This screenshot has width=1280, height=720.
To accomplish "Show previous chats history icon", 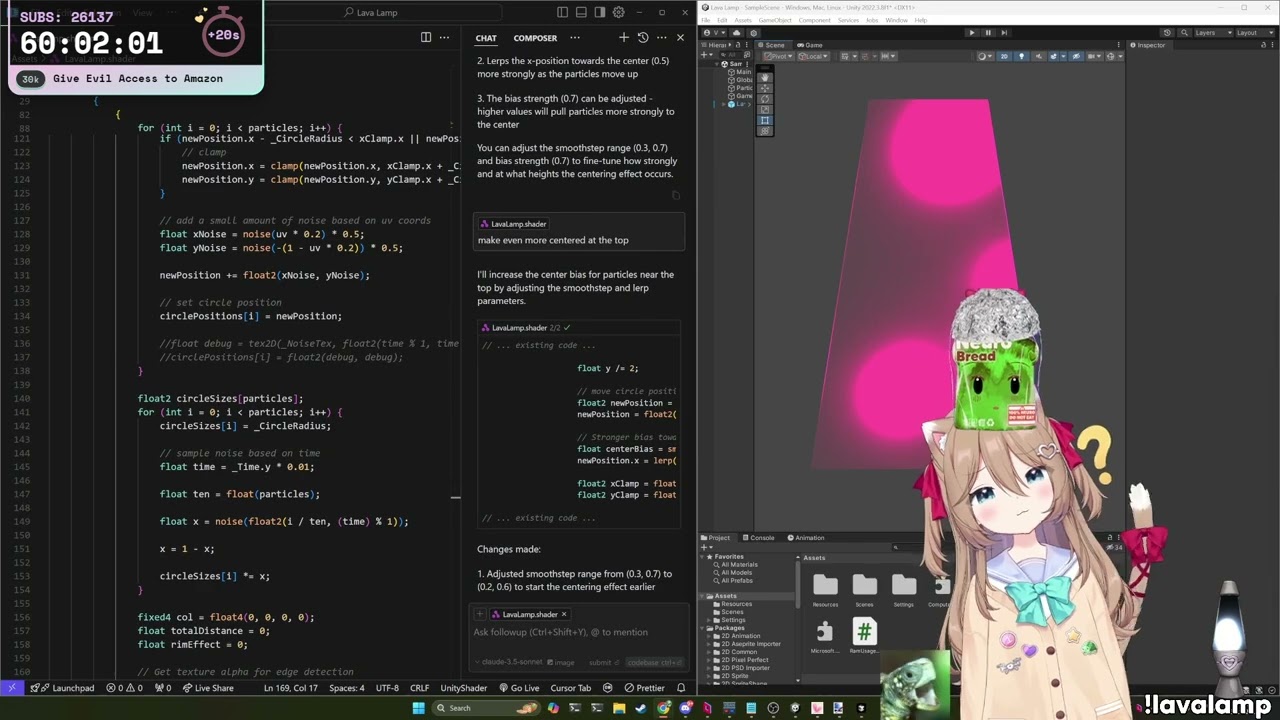I will coord(643,38).
